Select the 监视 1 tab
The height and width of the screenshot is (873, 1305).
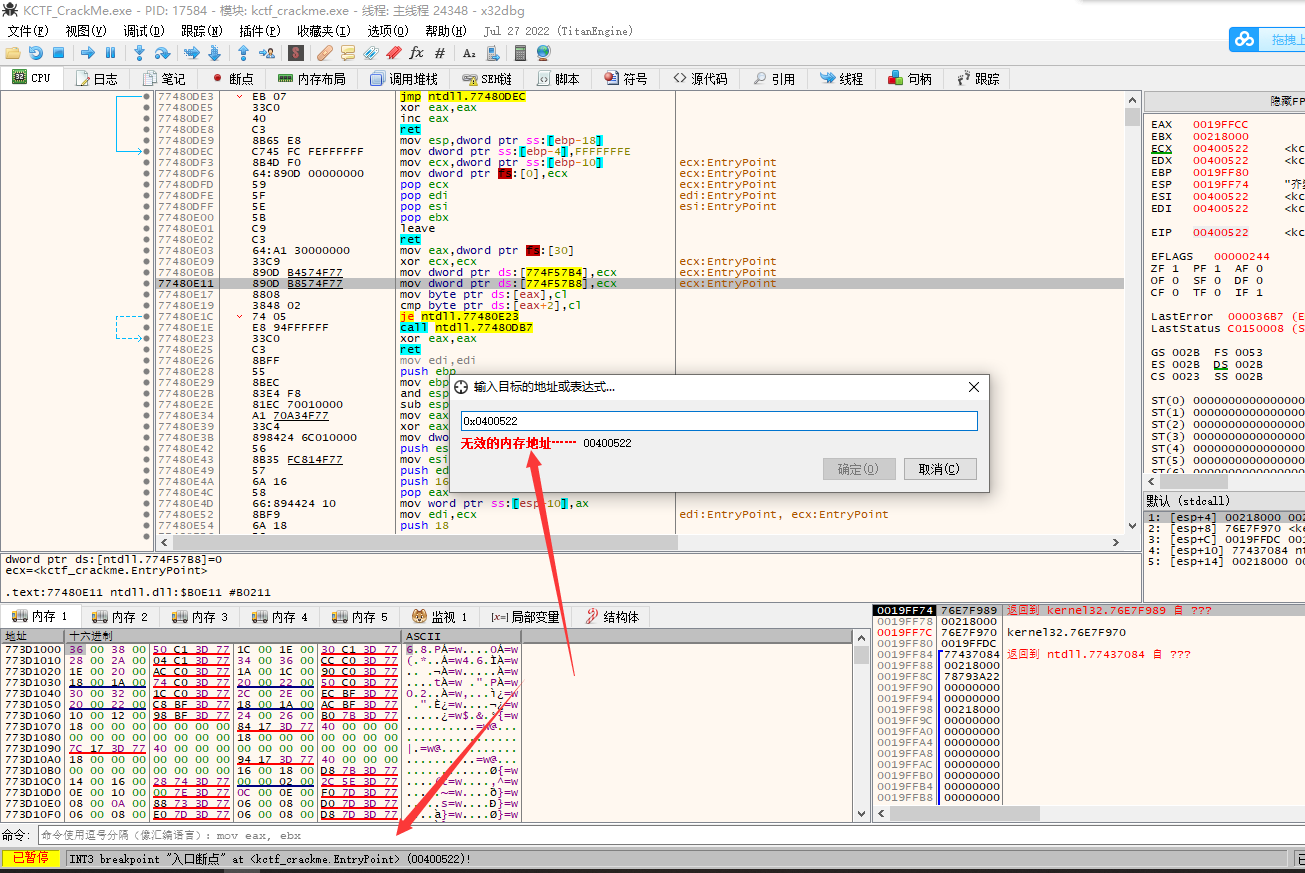point(440,617)
